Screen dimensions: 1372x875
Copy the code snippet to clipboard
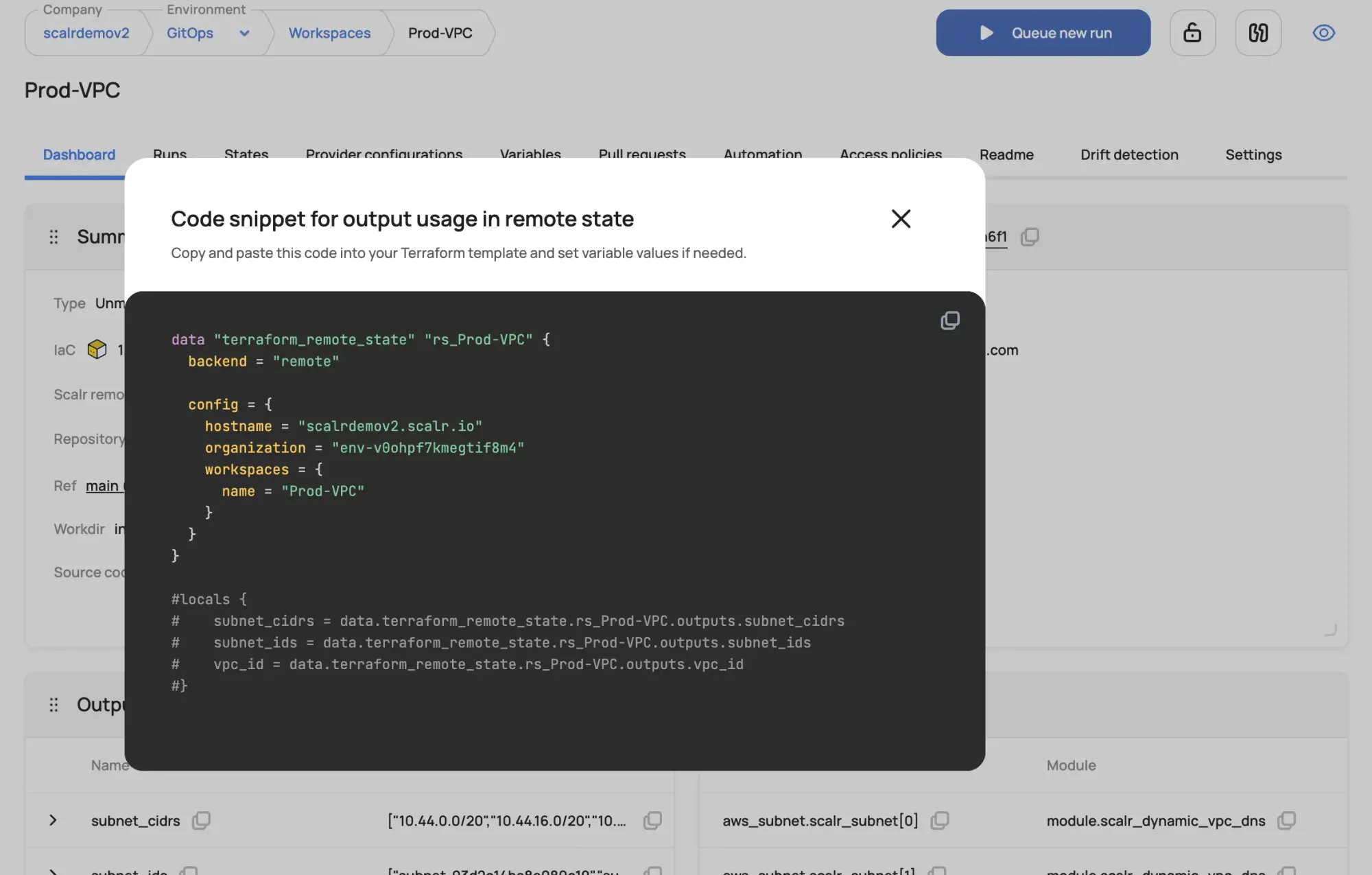[x=949, y=320]
